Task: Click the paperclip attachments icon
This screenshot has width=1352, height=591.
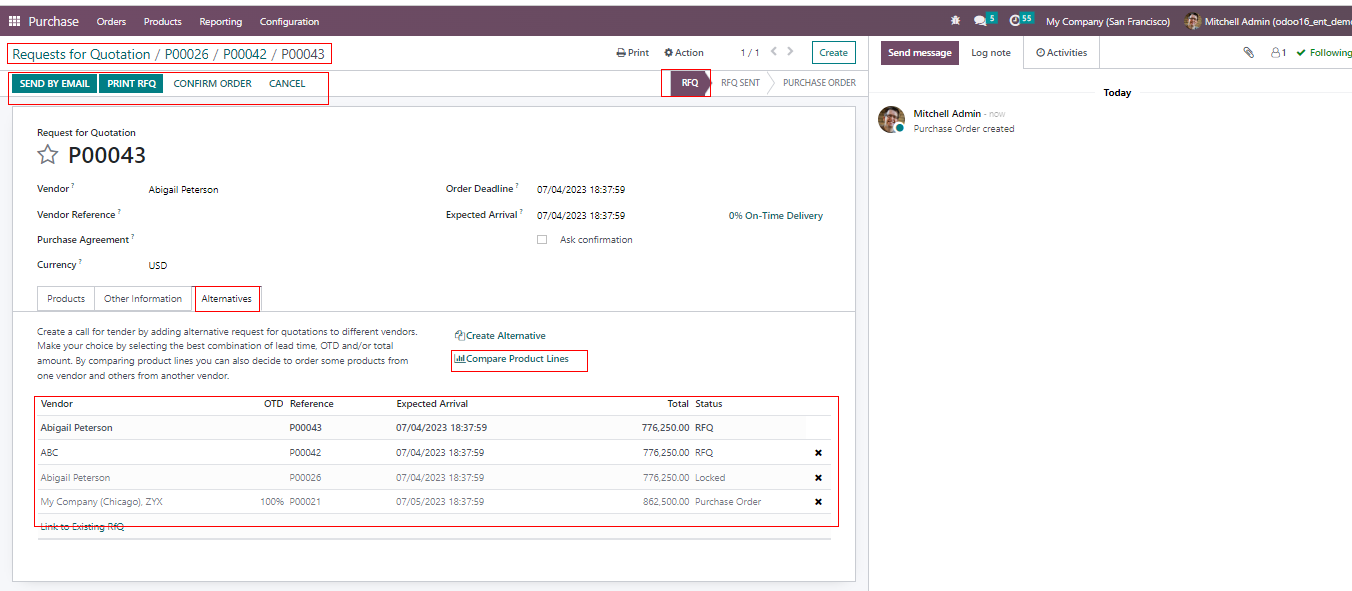Action: click(x=1248, y=53)
